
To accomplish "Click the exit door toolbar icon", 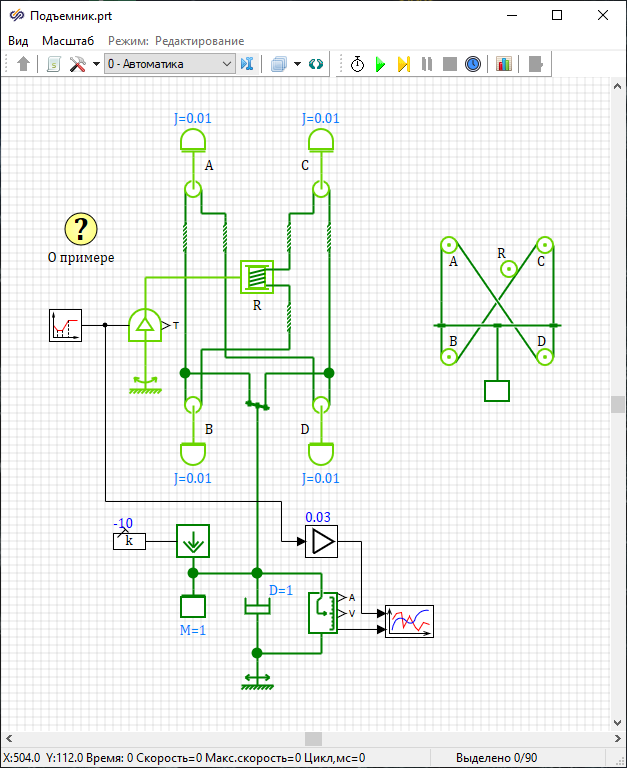I will tap(536, 64).
